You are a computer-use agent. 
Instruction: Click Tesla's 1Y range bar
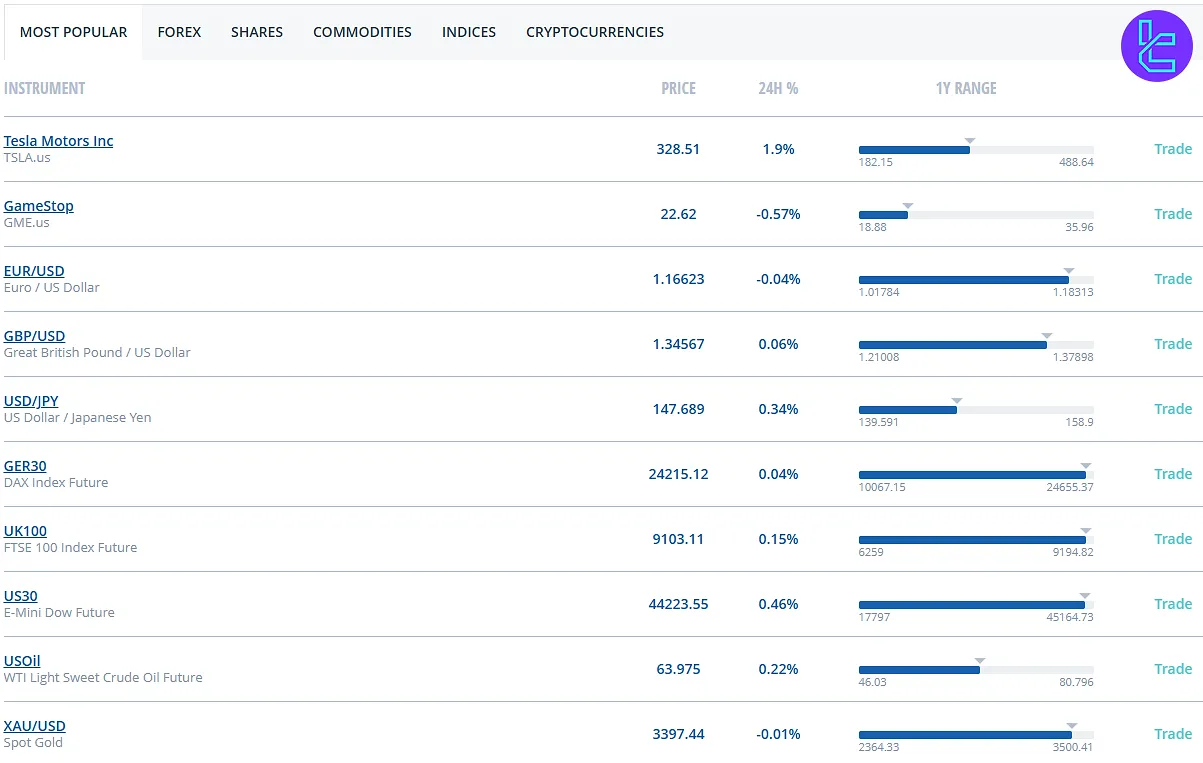point(976,150)
